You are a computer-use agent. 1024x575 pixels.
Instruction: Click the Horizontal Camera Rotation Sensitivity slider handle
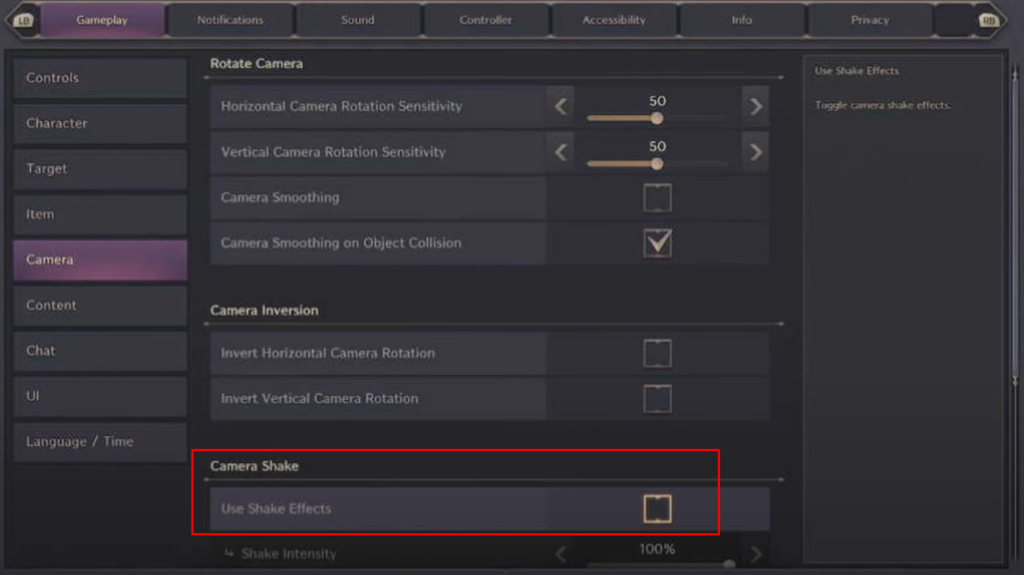(657, 118)
